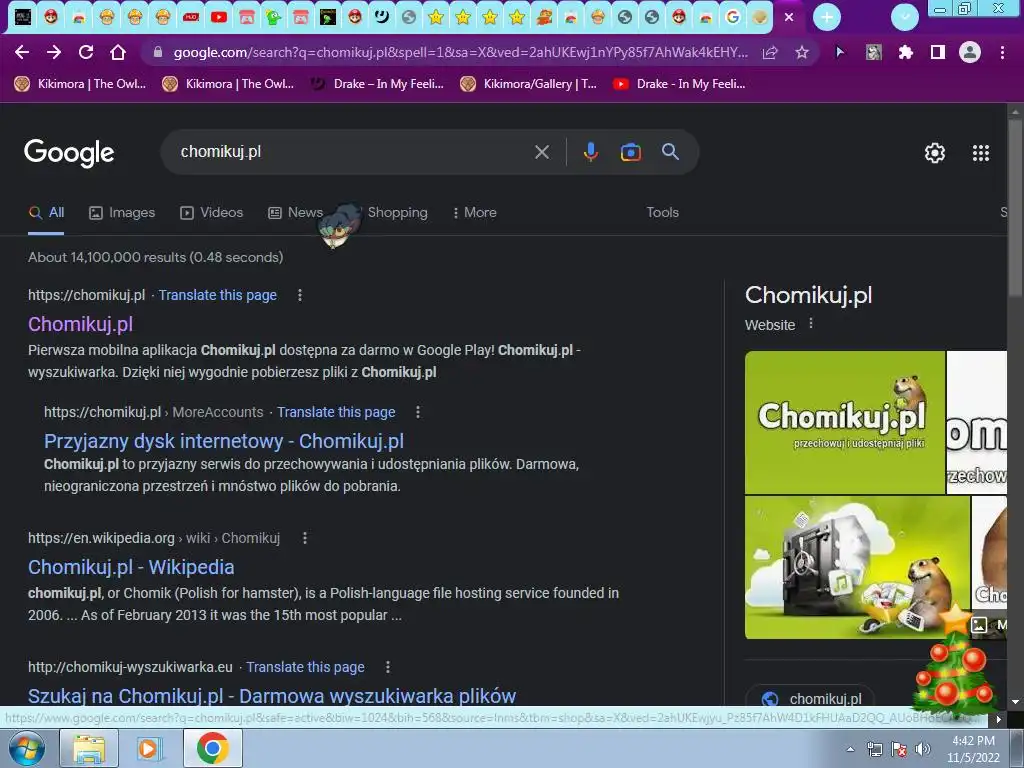Open the YouTube Drake - In My Feeli bookmark
Screen dimensions: 1024x768
point(679,84)
